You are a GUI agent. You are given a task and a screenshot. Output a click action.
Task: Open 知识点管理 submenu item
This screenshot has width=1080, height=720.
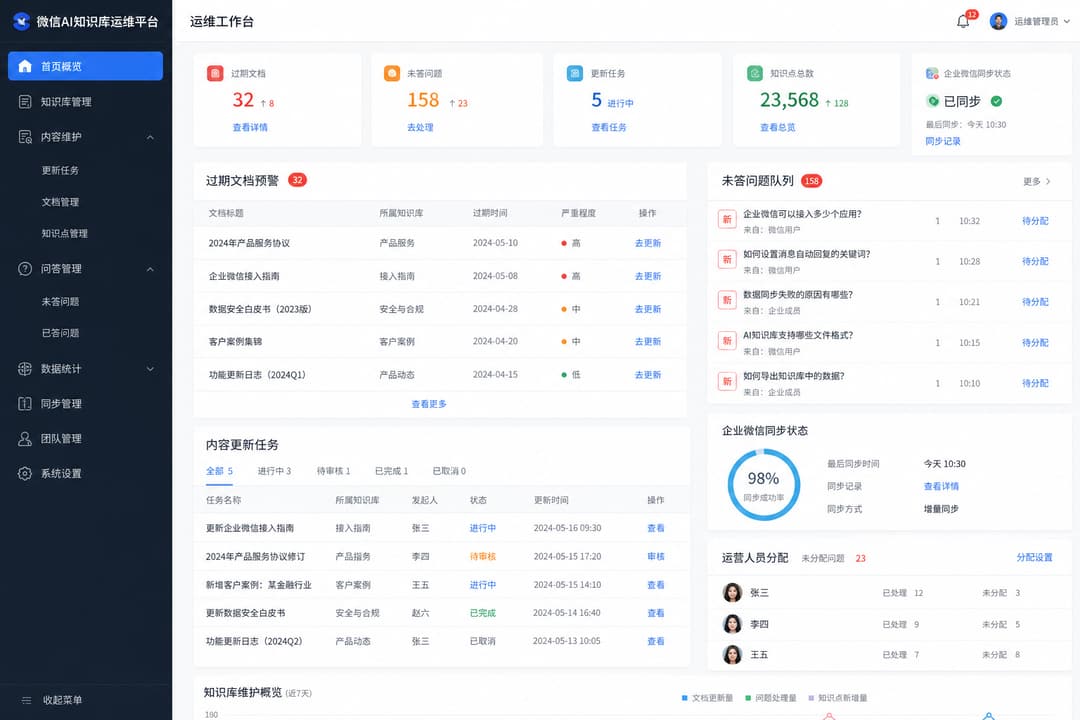pyautogui.click(x=64, y=234)
